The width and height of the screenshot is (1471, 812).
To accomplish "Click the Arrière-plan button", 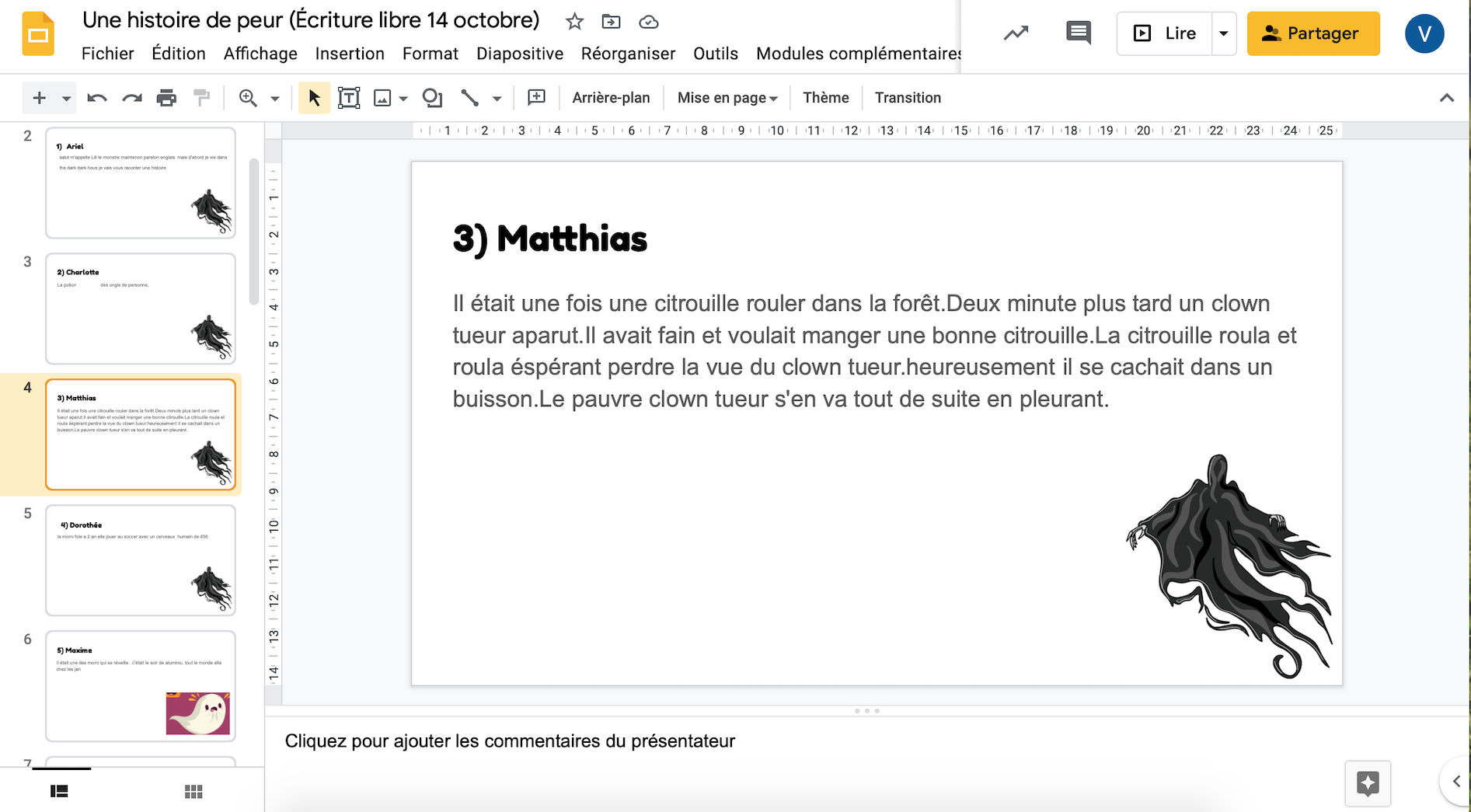I will coord(611,98).
